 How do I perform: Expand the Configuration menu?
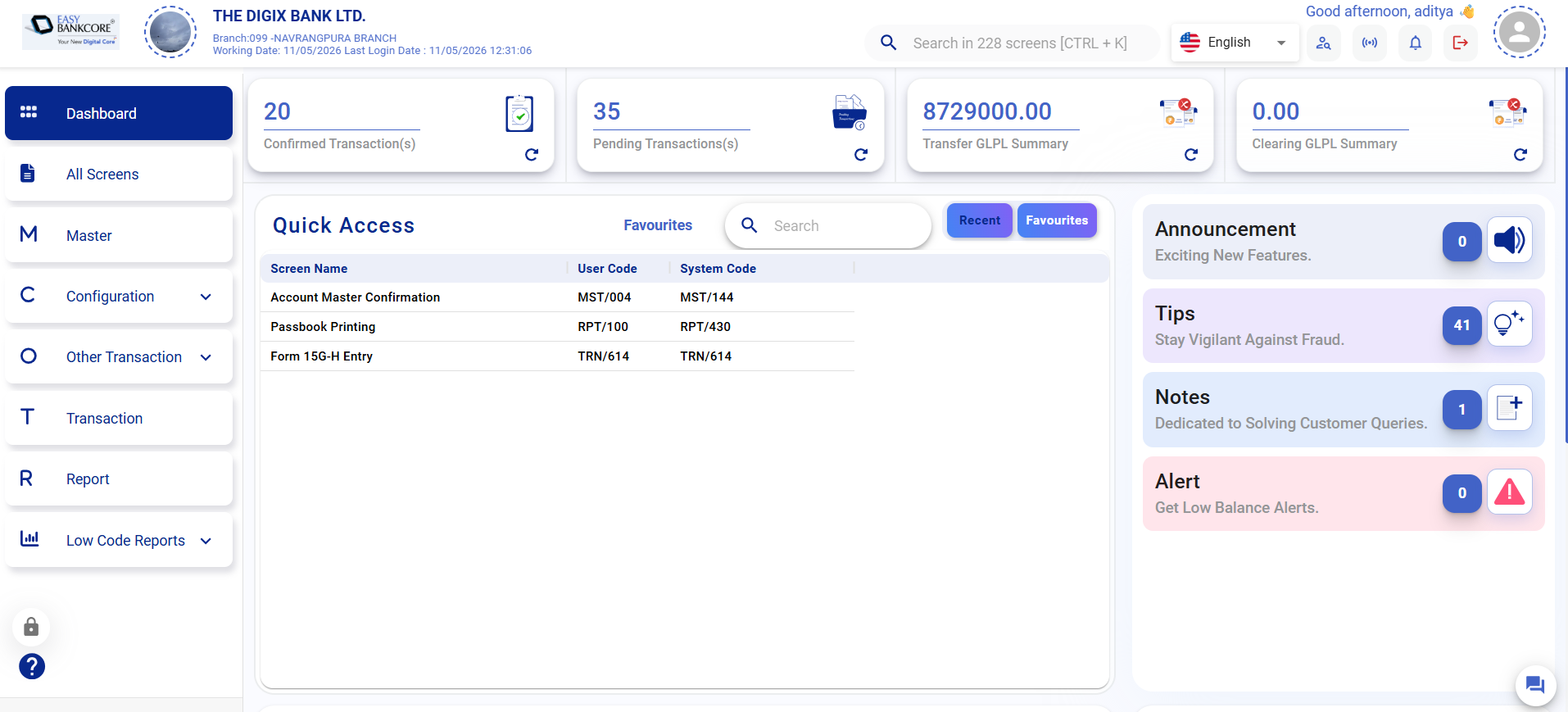click(x=206, y=297)
